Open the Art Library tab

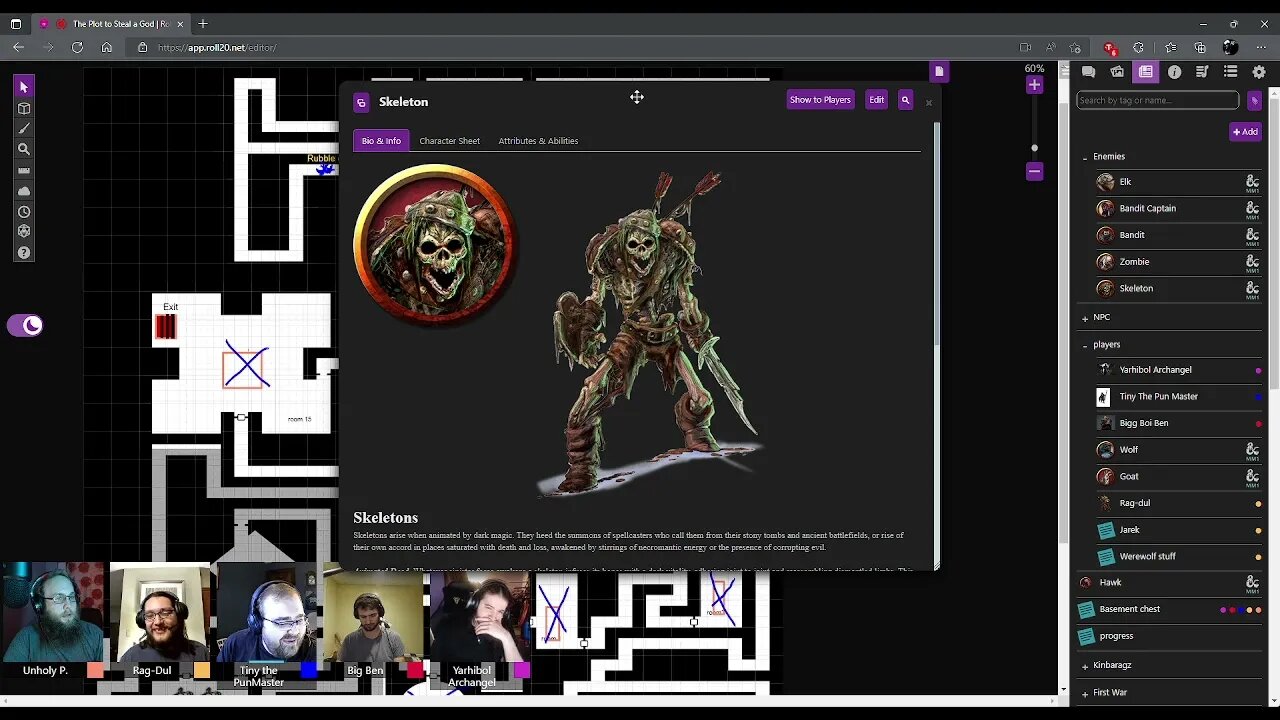click(x=1117, y=72)
